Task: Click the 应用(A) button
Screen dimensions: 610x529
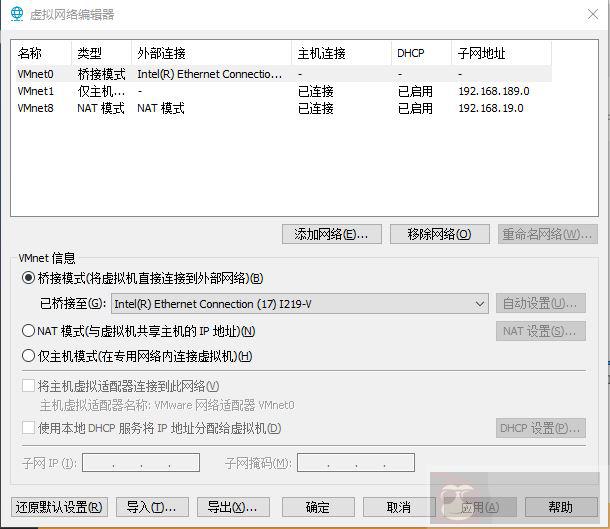Action: [480, 507]
